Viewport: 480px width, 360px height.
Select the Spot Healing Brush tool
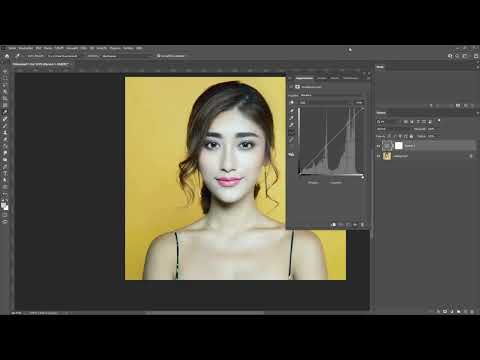pyautogui.click(x=5, y=119)
